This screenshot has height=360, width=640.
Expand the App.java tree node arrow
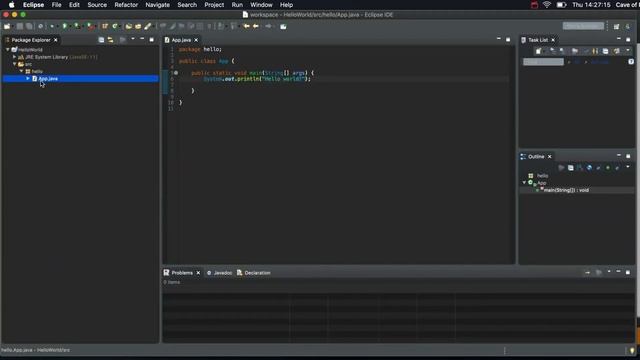point(28,78)
